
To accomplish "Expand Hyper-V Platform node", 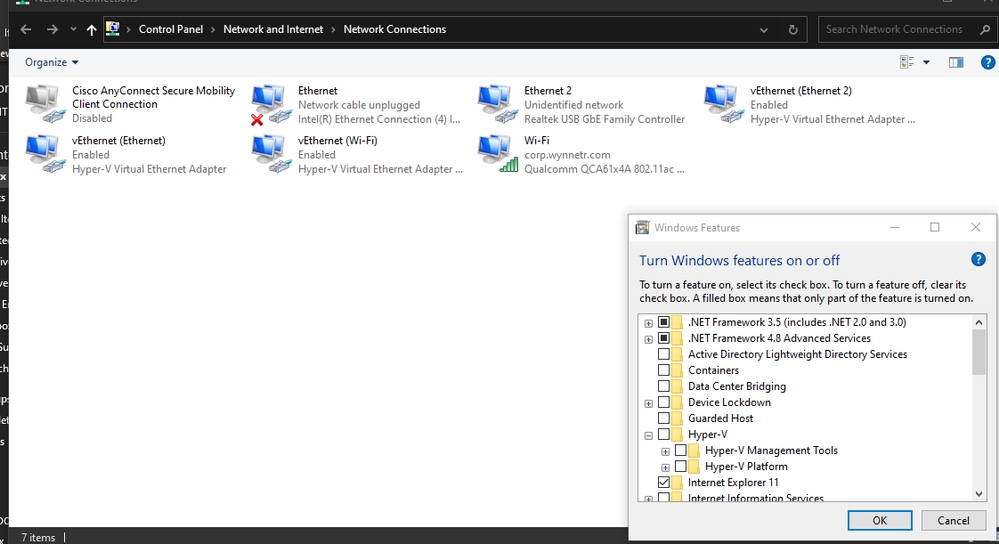I will click(x=665, y=467).
